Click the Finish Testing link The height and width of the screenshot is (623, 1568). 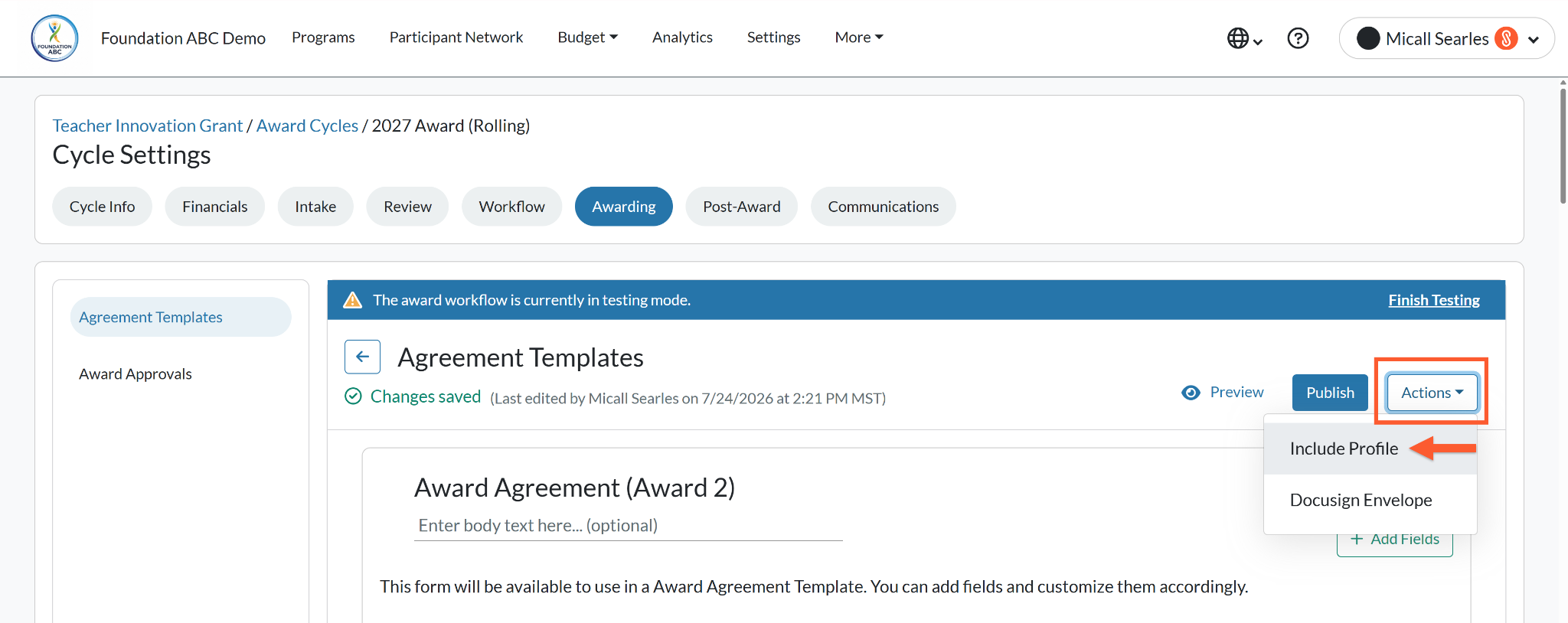[1434, 300]
